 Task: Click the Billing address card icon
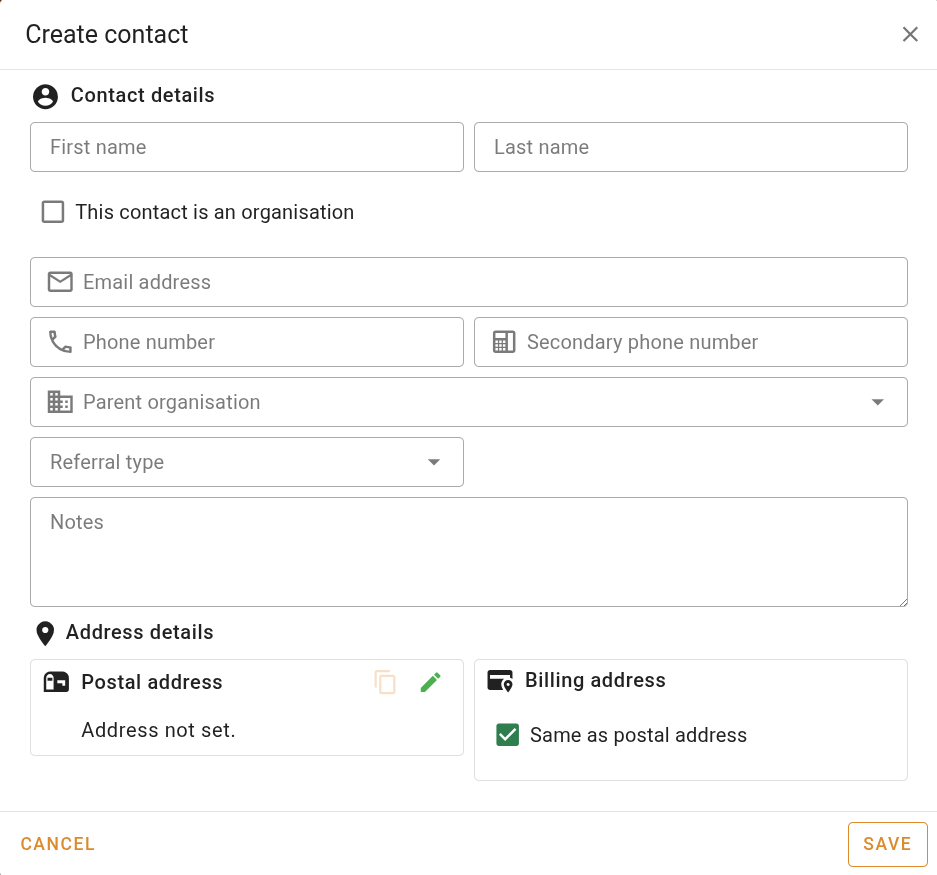(x=500, y=681)
